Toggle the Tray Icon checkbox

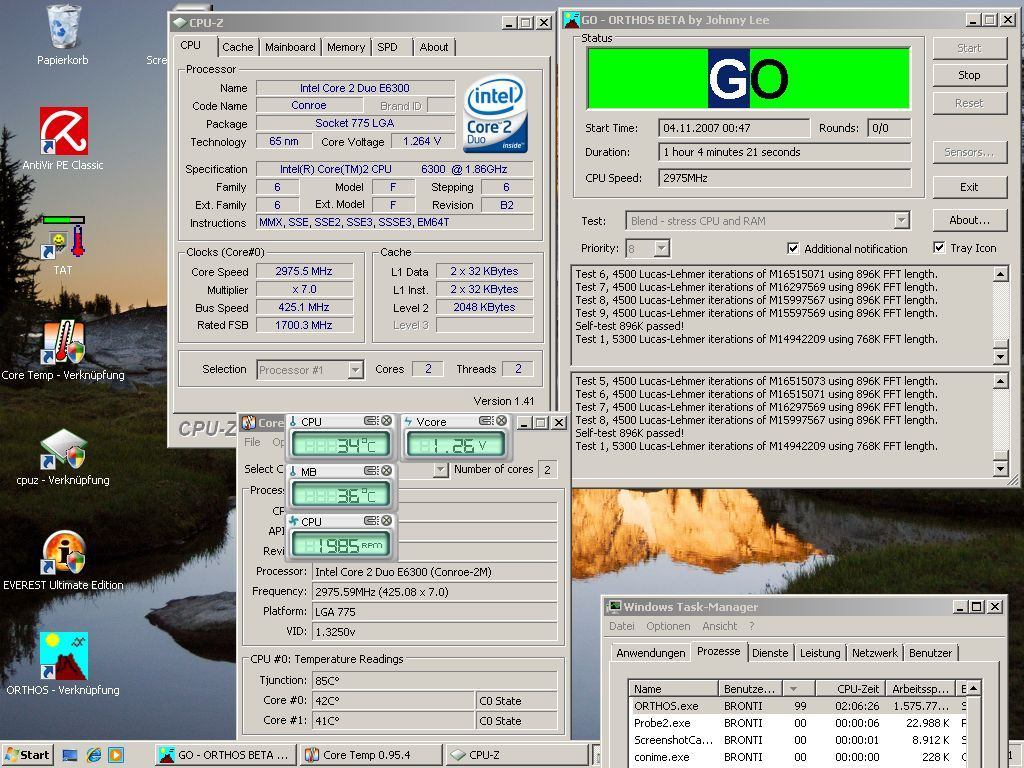(x=939, y=248)
